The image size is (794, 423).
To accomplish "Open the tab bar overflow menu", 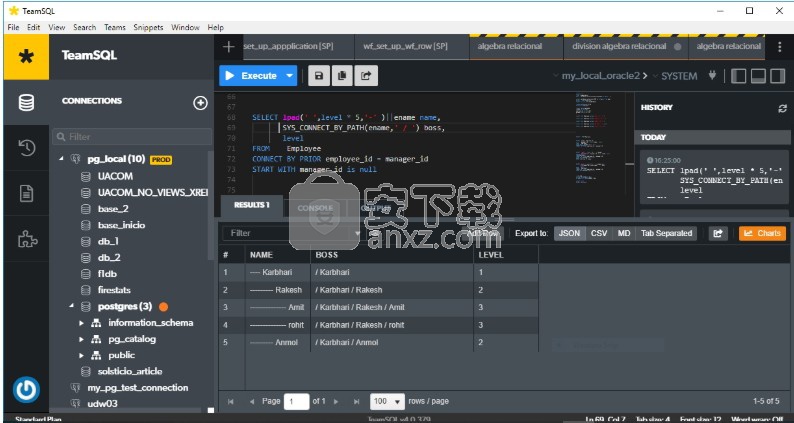I will 780,47.
